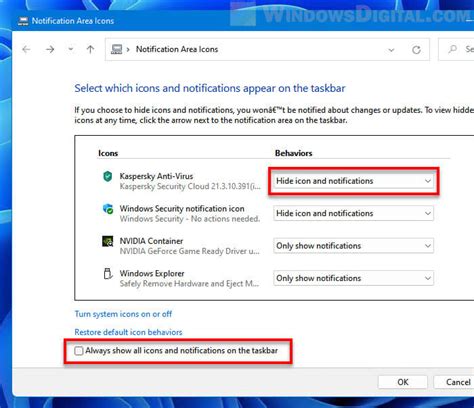Refresh the Notification Area Icons page
Image resolution: width=474 pixels, height=408 pixels.
tap(416, 50)
